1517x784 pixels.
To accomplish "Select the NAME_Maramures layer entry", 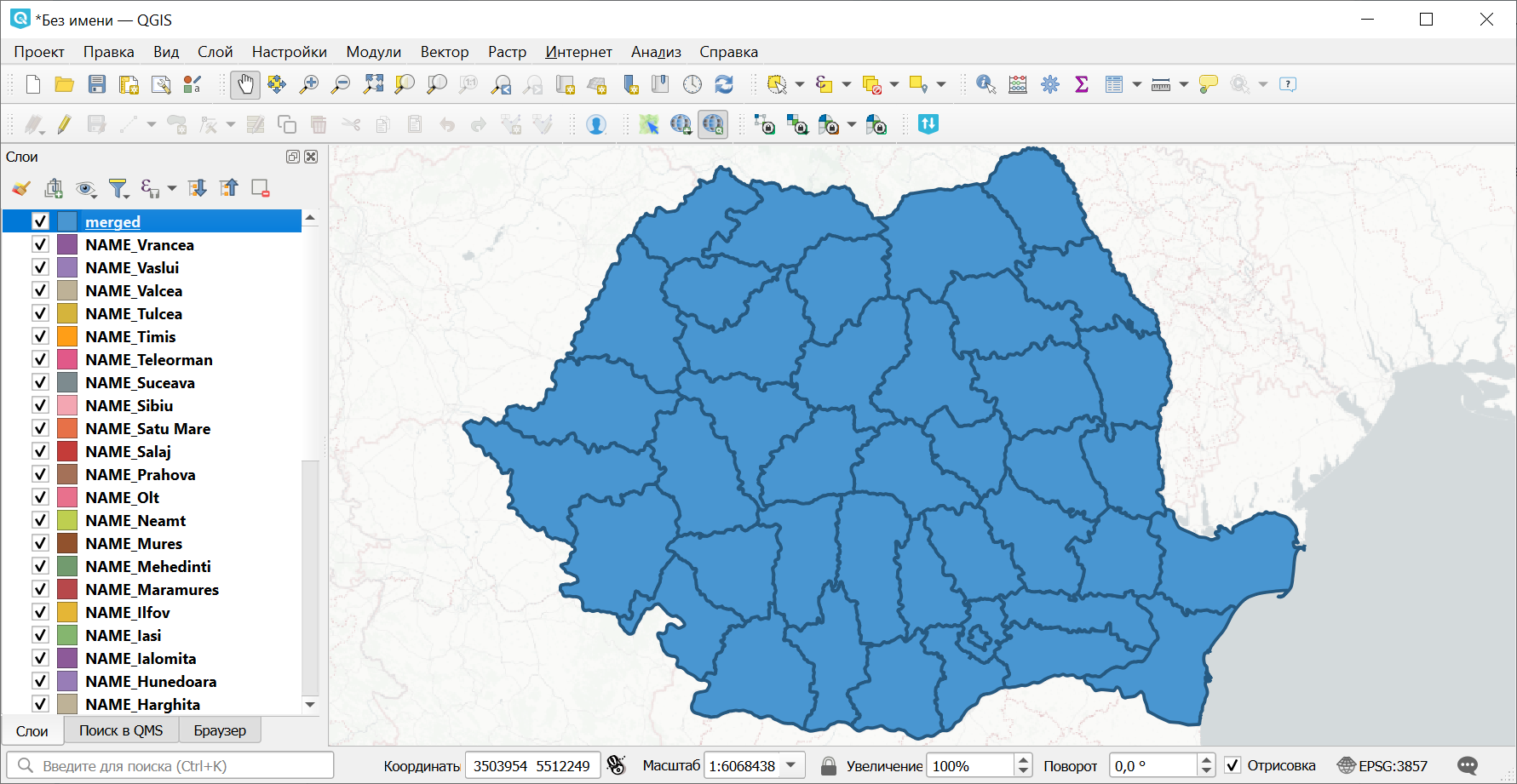I will [x=152, y=589].
